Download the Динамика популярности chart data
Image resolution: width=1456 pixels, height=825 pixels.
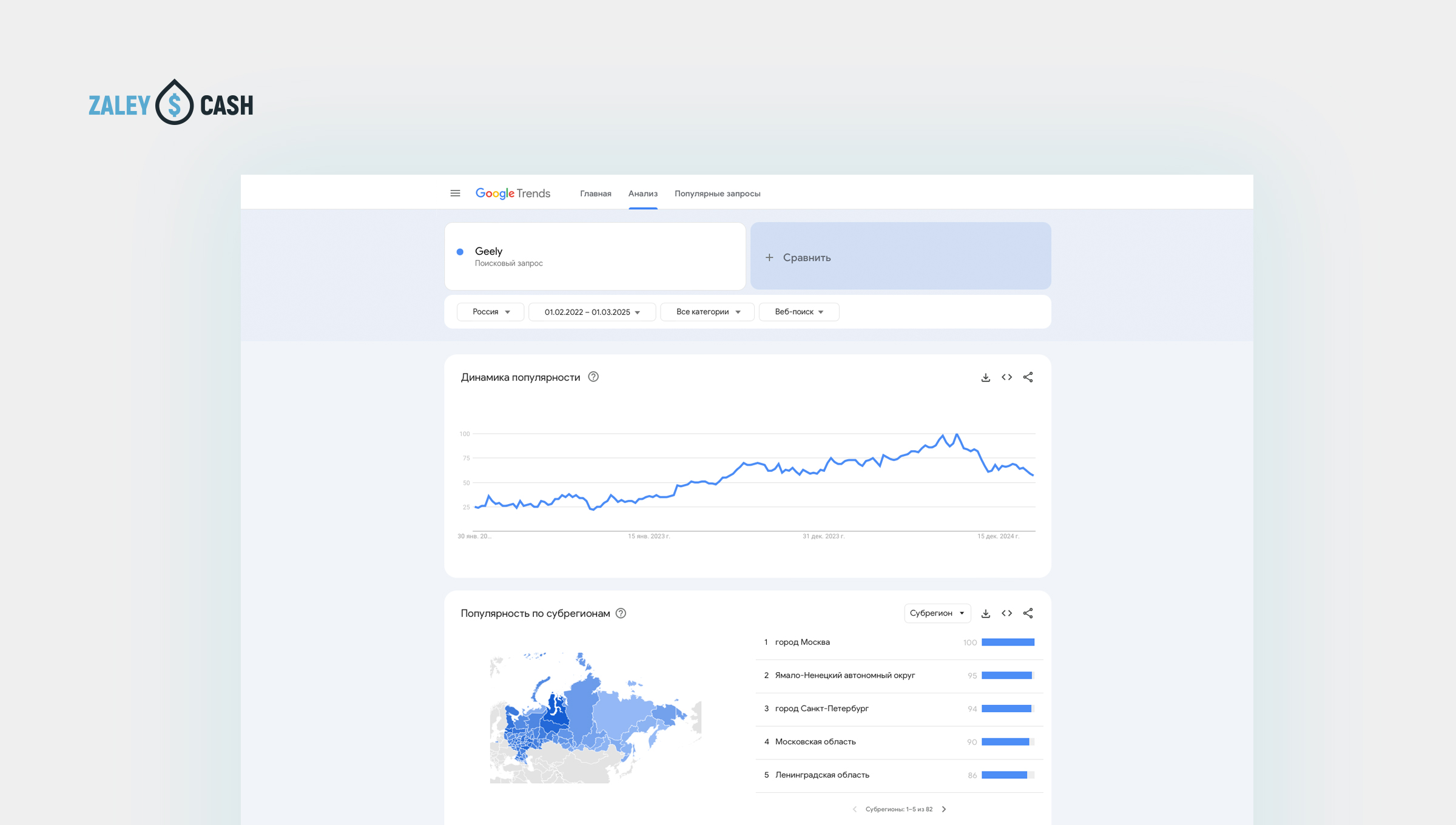986,377
